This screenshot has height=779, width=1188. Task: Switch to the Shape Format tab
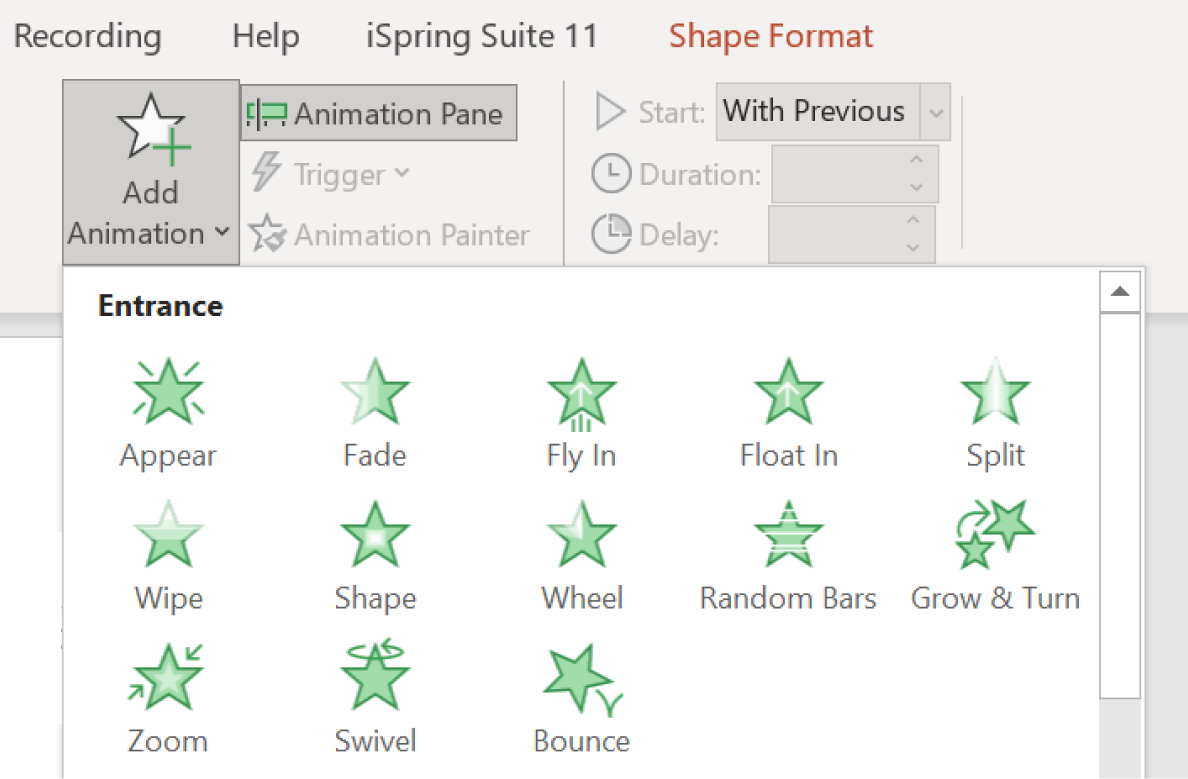click(770, 35)
